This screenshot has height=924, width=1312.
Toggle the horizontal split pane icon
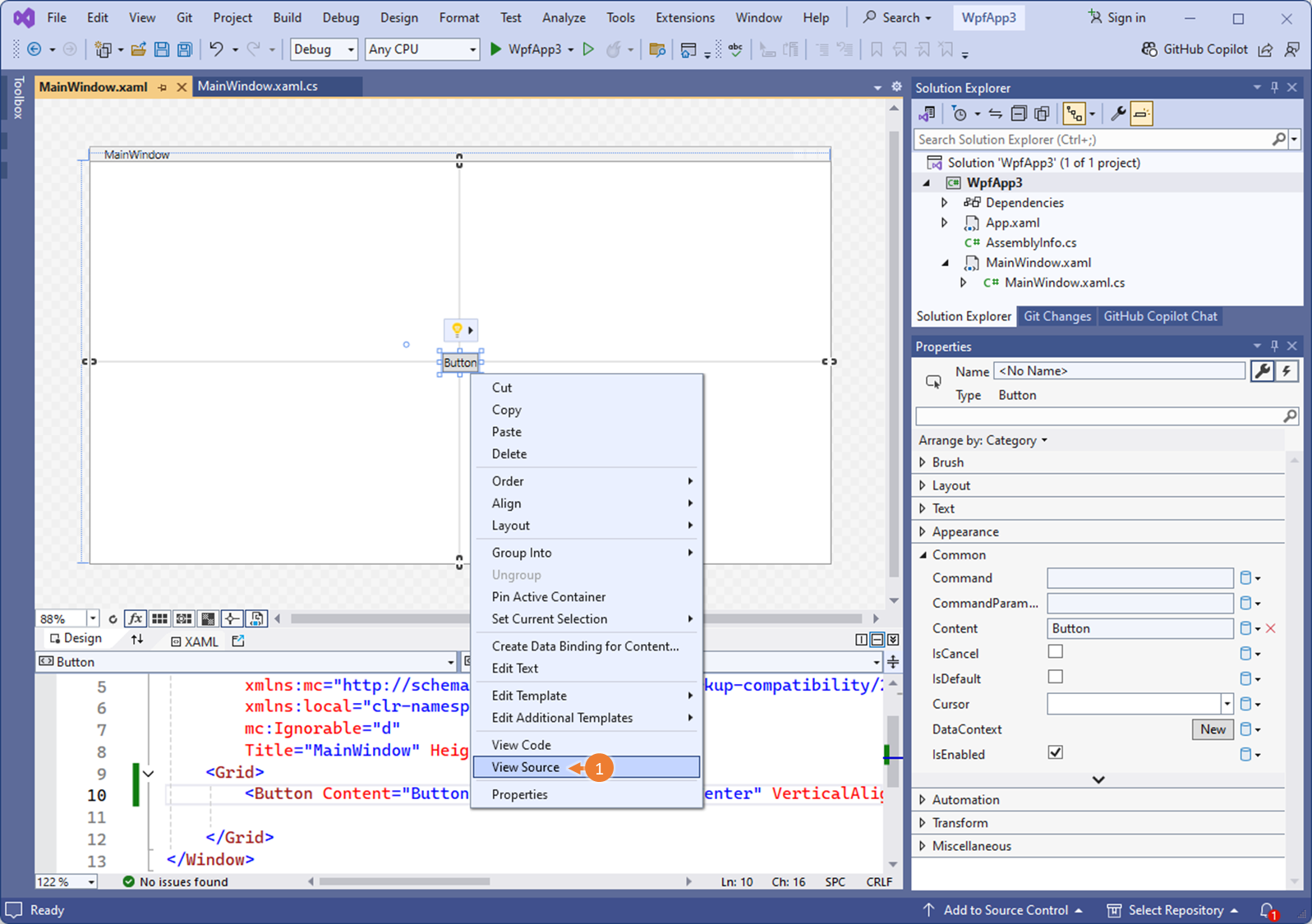[x=877, y=640]
